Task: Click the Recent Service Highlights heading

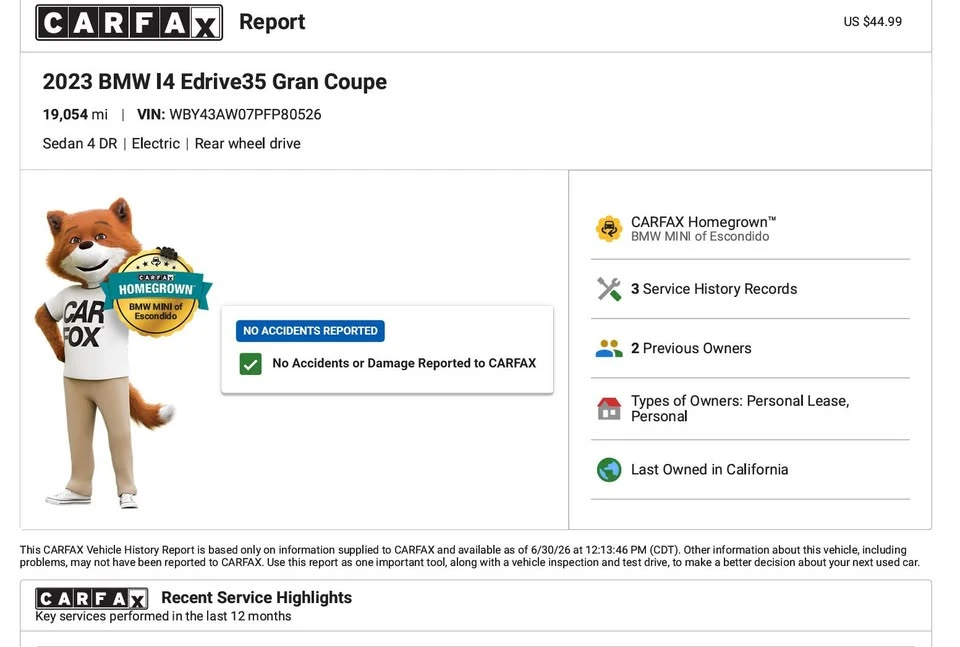Action: [x=257, y=597]
